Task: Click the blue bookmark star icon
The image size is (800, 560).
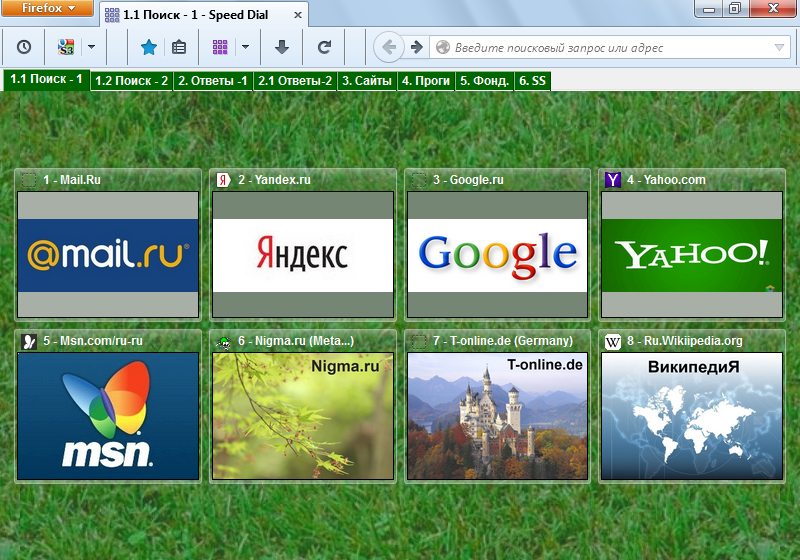Action: (149, 47)
